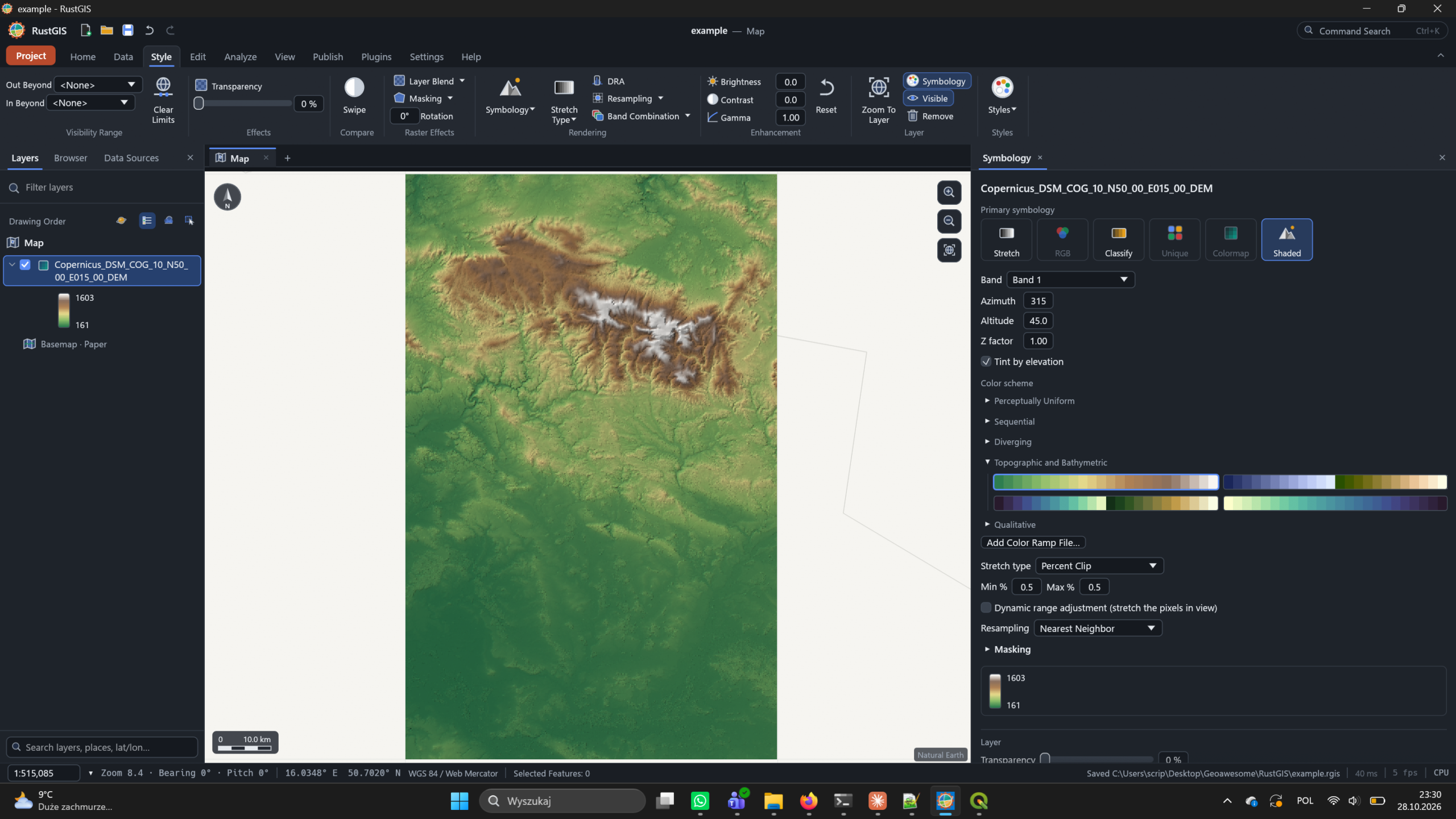Viewport: 1456px width, 819px height.
Task: Select the Stretch primary symbology
Action: pos(1006,240)
